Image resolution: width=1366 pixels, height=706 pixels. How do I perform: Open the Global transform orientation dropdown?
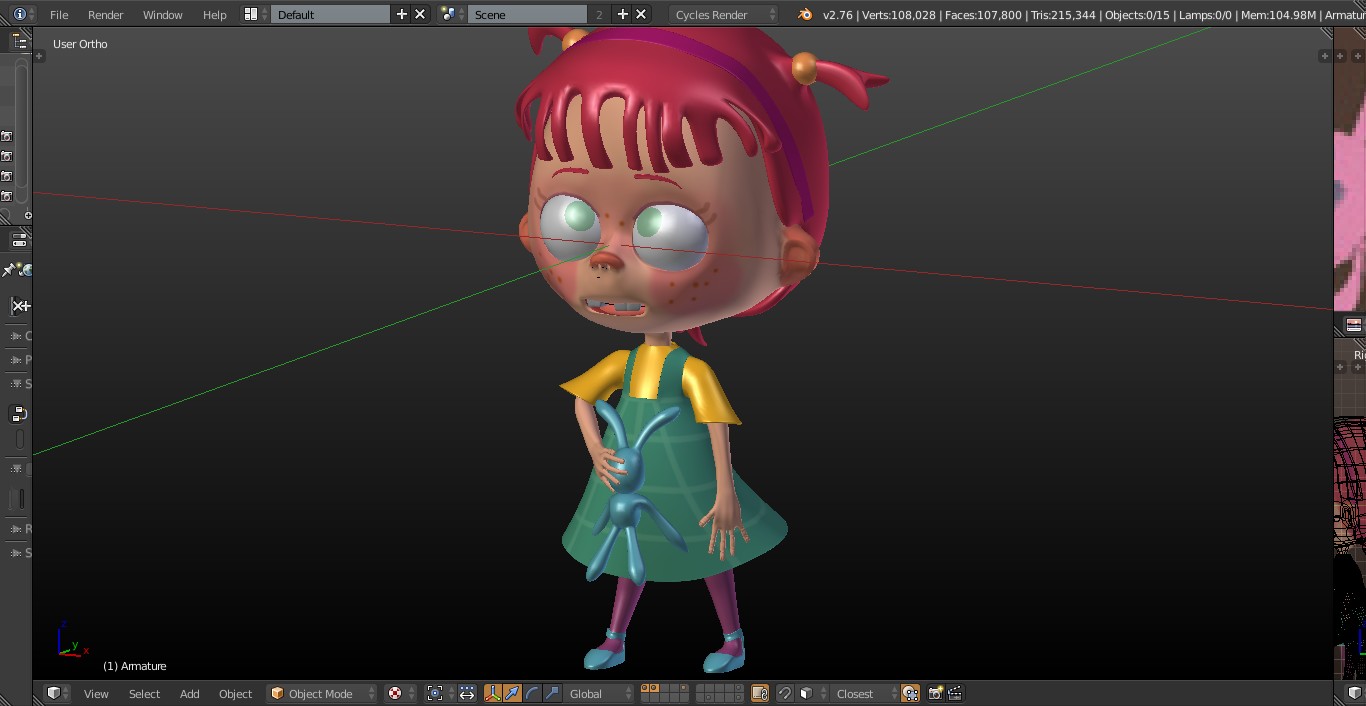pos(600,693)
